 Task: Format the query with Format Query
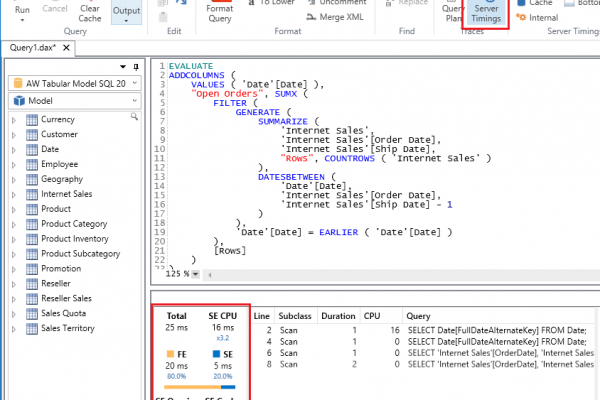220,13
